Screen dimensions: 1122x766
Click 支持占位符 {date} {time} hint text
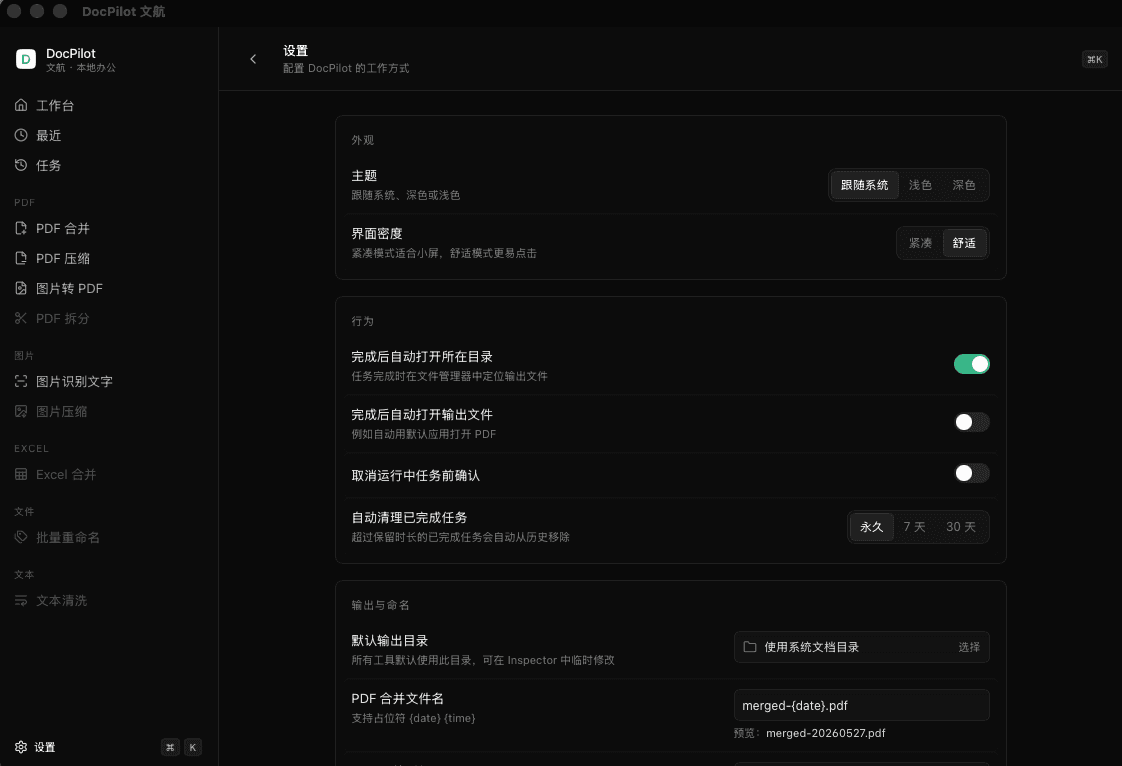coord(413,718)
